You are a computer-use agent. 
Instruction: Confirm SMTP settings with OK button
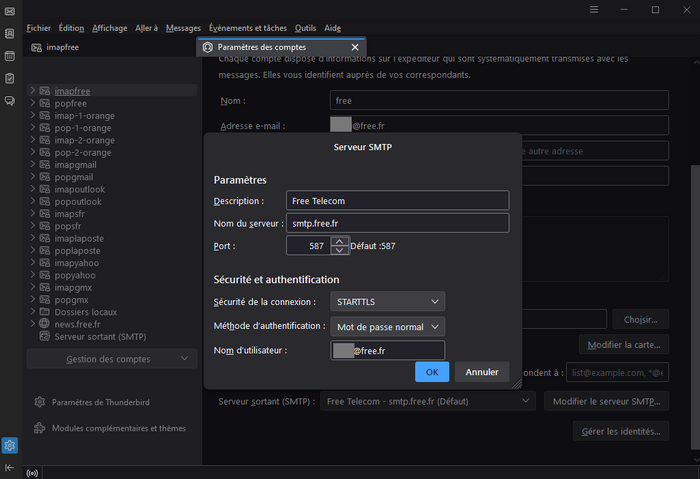pyautogui.click(x=431, y=372)
